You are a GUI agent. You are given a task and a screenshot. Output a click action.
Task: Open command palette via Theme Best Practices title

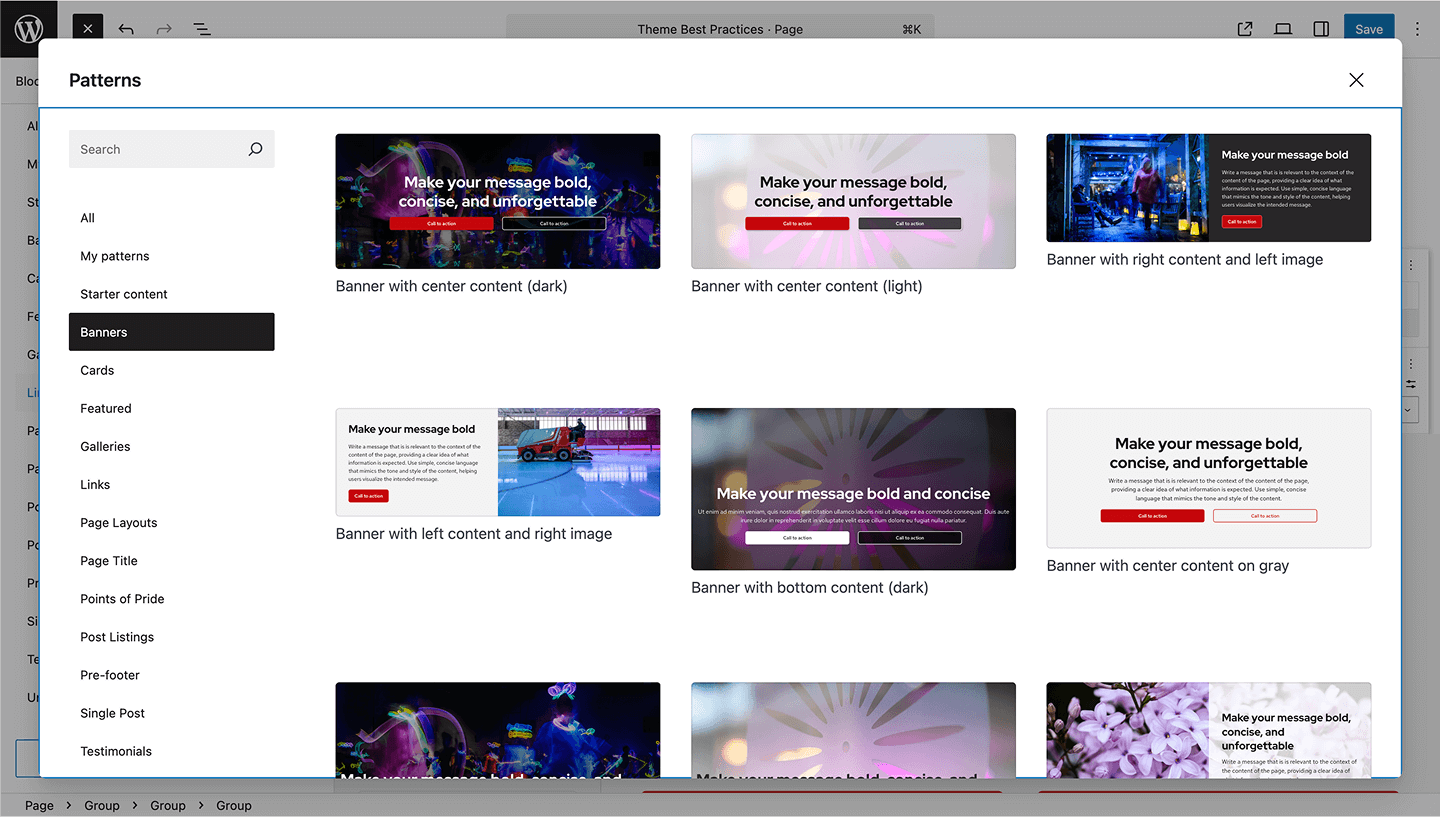pyautogui.click(x=720, y=29)
